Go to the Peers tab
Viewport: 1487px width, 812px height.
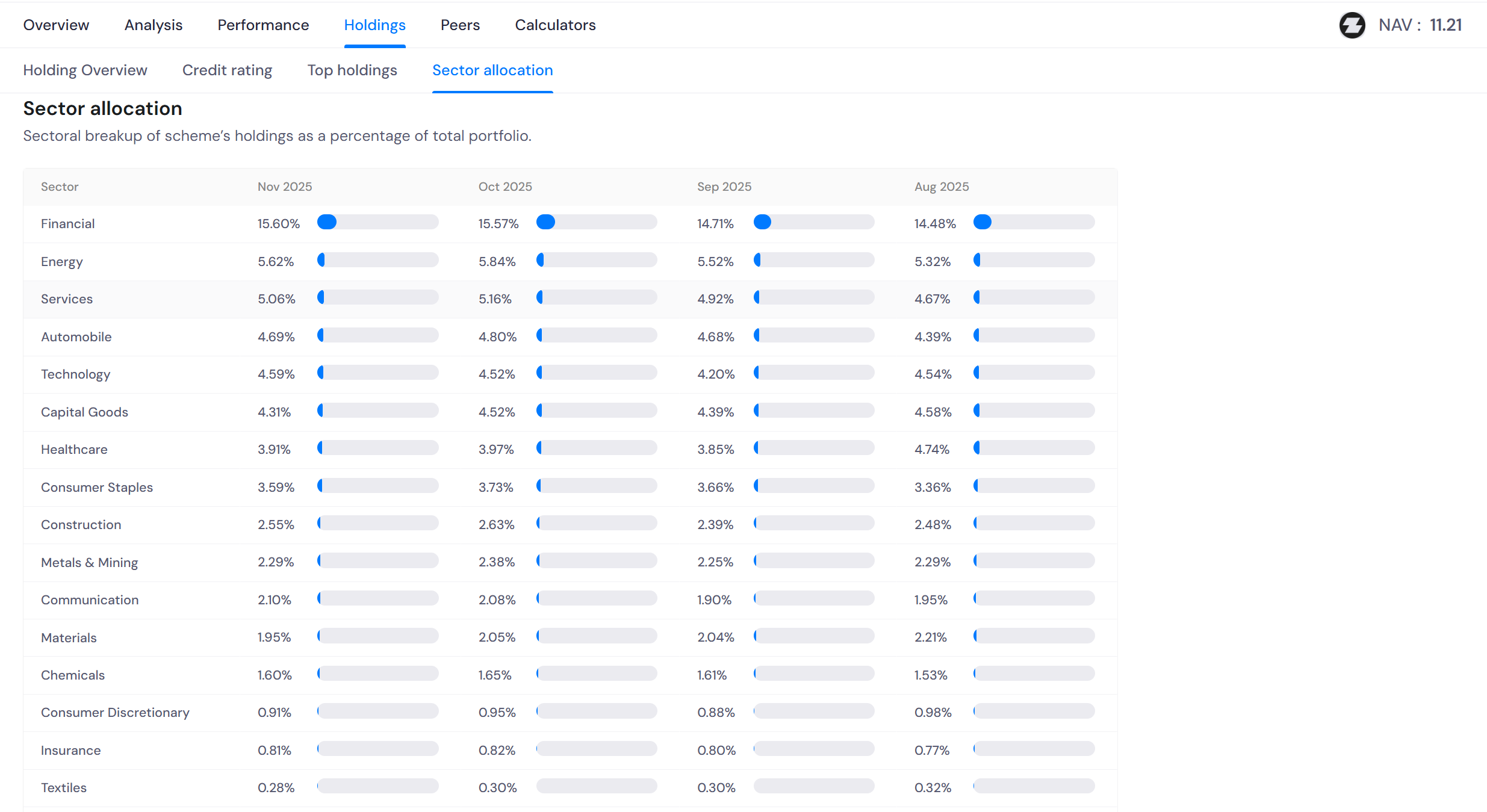coord(460,25)
